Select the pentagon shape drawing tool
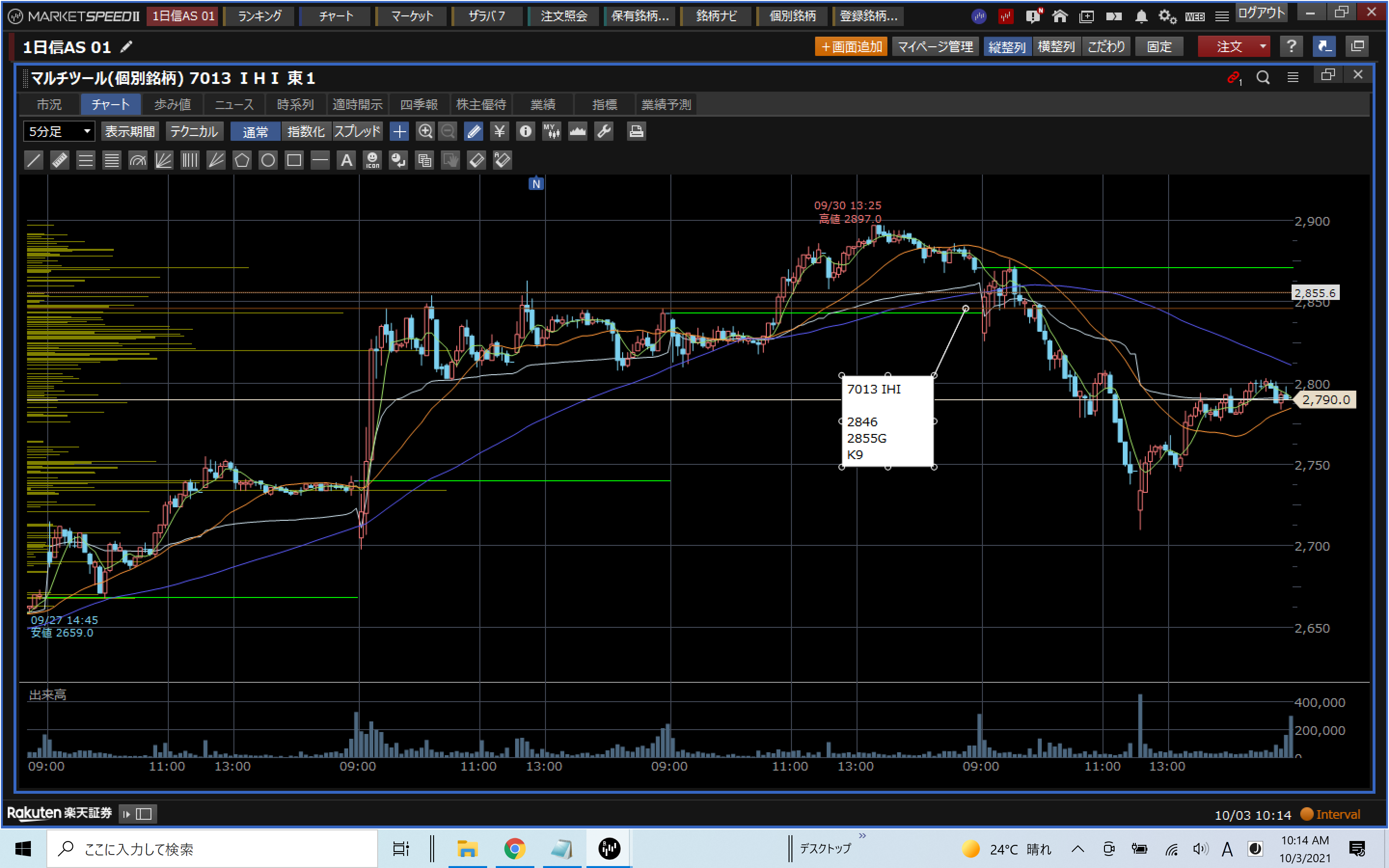This screenshot has width=1389, height=868. (242, 160)
